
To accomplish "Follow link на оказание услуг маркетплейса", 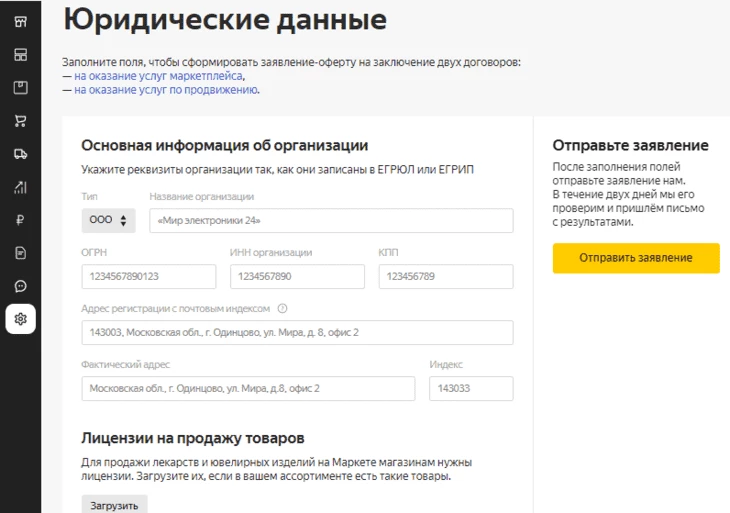I will click(158, 76).
